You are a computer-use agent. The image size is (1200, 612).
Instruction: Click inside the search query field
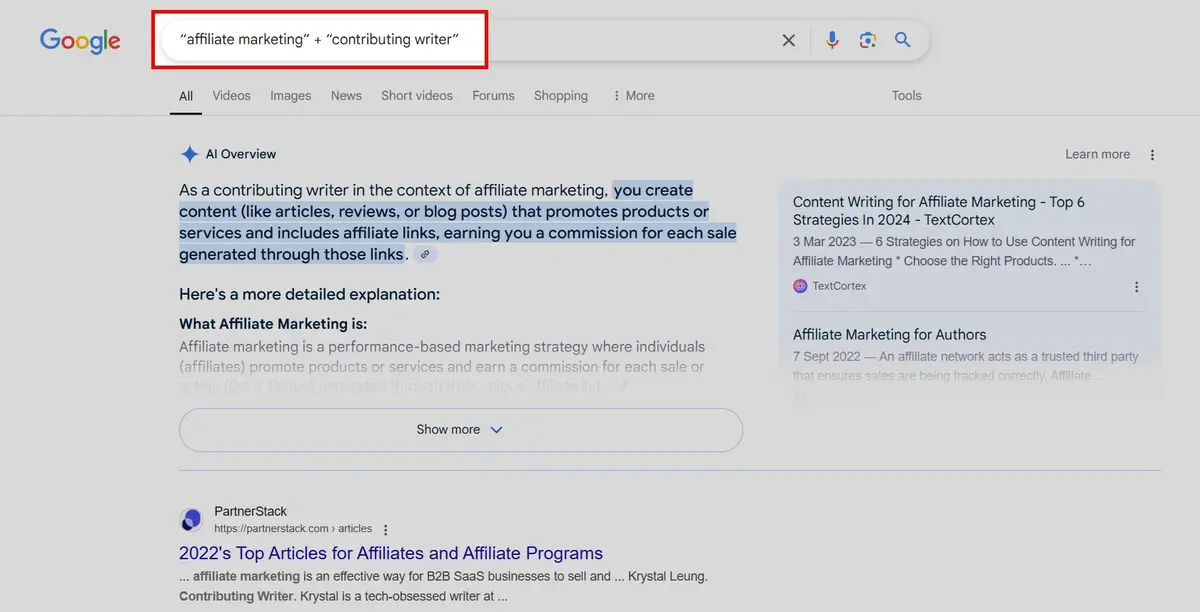(470, 40)
